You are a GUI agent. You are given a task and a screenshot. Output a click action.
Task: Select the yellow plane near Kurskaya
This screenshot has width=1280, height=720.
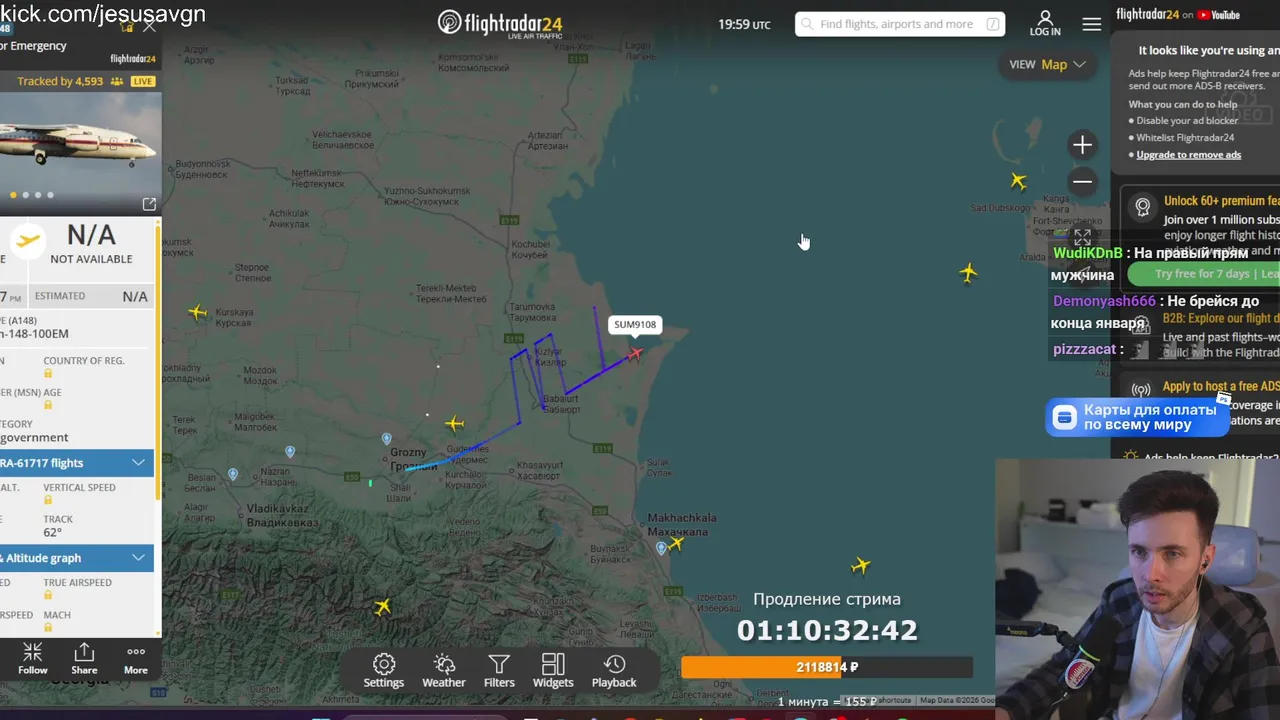[x=198, y=312]
